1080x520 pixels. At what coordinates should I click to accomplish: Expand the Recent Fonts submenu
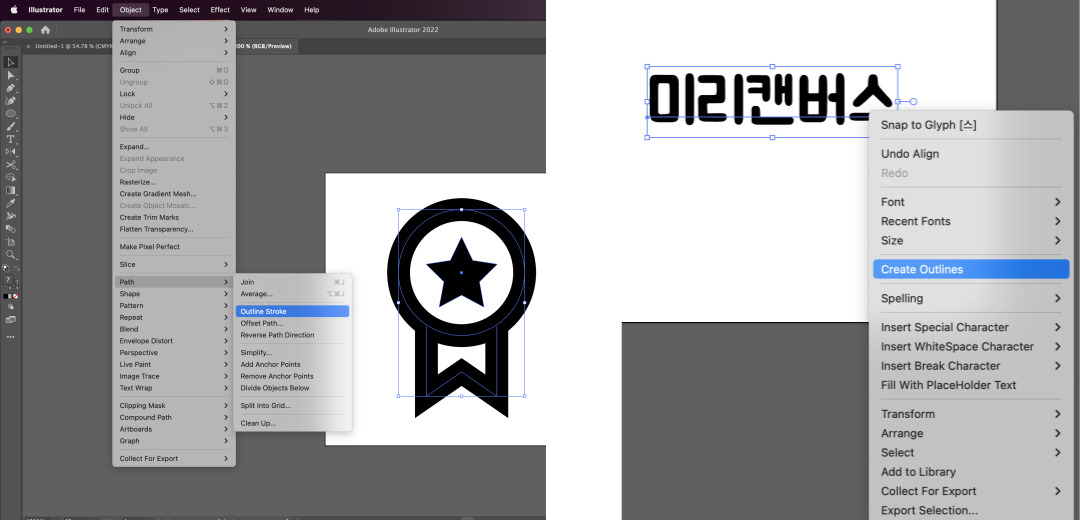pos(970,221)
